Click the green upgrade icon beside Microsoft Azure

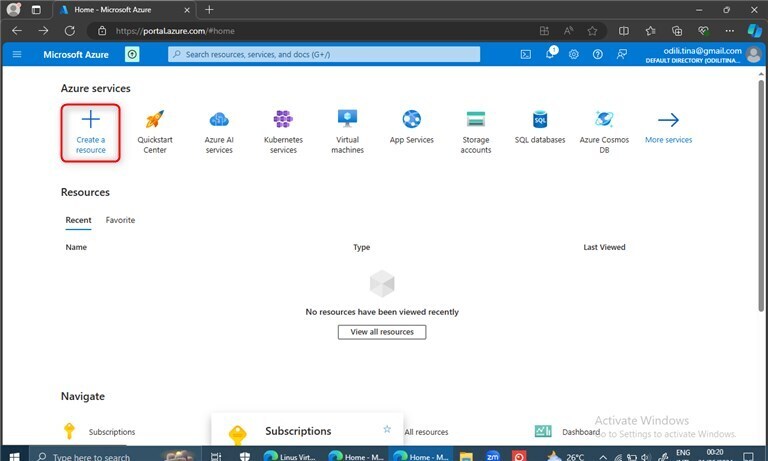pos(132,54)
